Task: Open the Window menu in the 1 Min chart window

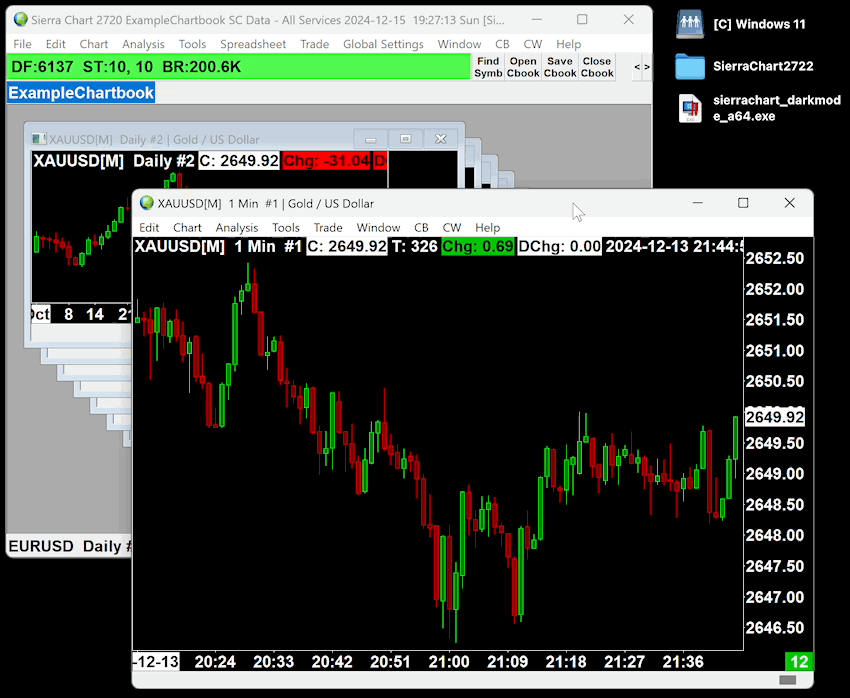Action: 378,228
